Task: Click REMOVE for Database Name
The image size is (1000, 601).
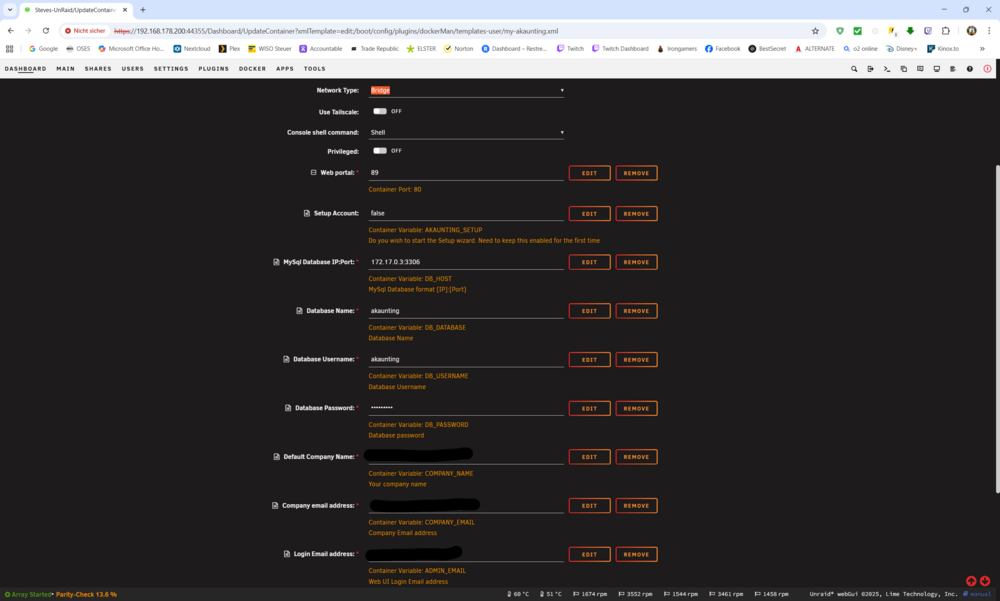Action: click(636, 311)
